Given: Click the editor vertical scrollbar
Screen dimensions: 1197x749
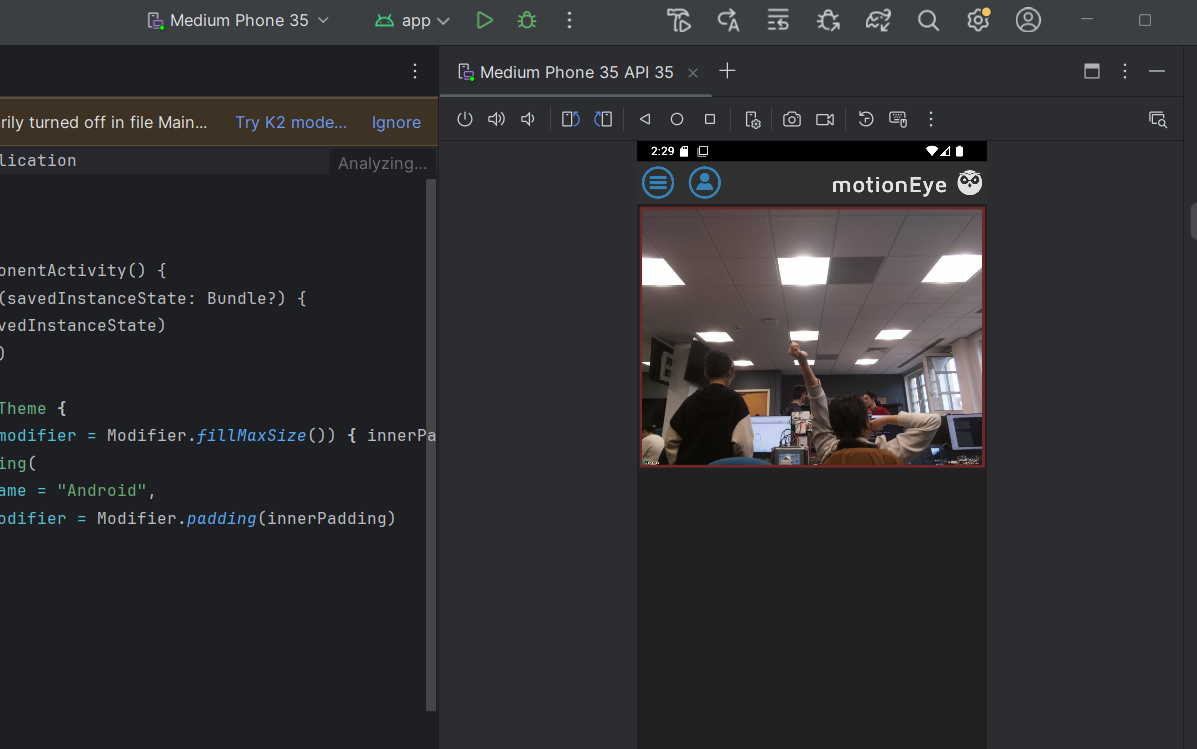Looking at the screenshot, I should click(x=431, y=445).
